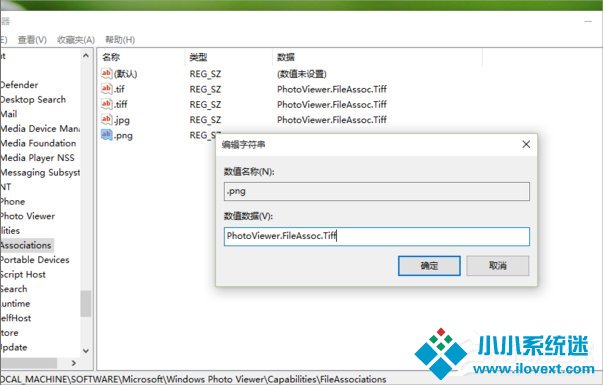Select the Defender key in the tree

tap(19, 85)
